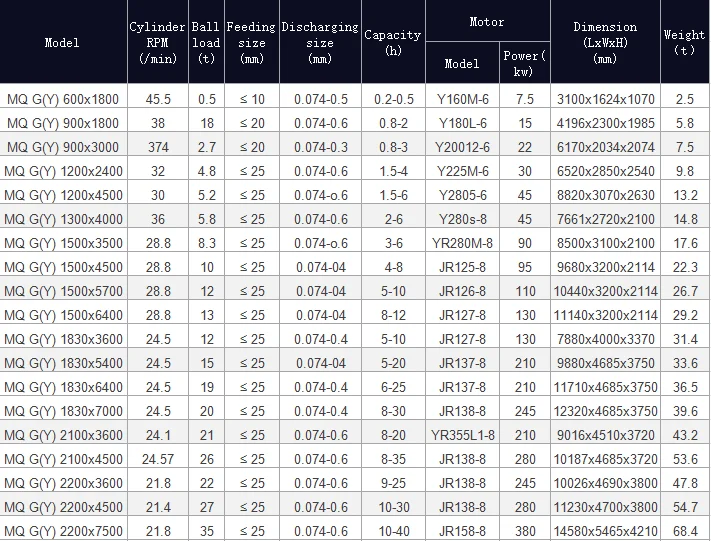Click the 374 cylinder RPM value
Screen dimensions: 711x541
tap(158, 147)
